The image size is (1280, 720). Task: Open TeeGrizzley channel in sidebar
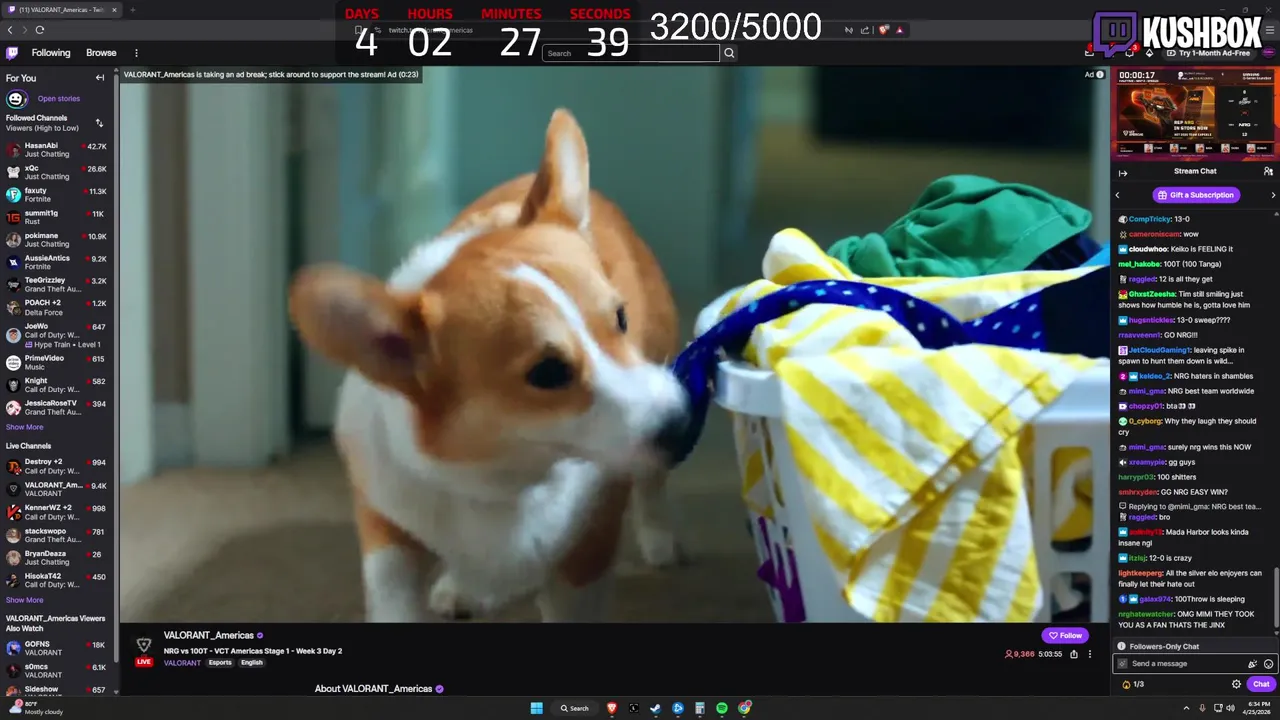tap(57, 285)
